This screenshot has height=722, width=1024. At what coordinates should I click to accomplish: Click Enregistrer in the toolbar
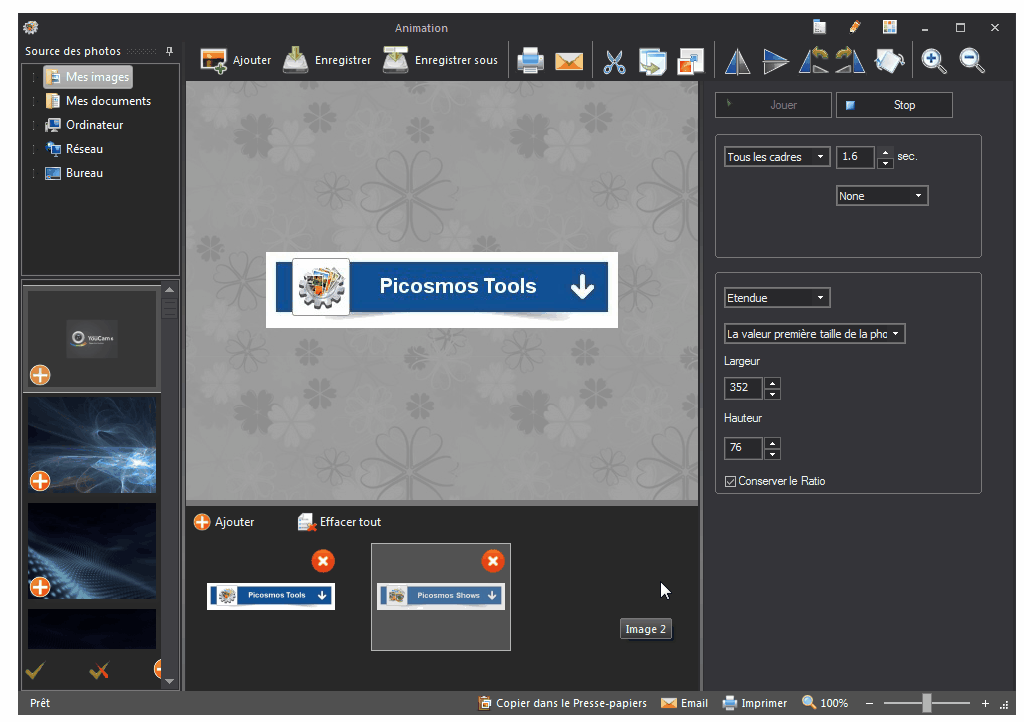[x=327, y=61]
